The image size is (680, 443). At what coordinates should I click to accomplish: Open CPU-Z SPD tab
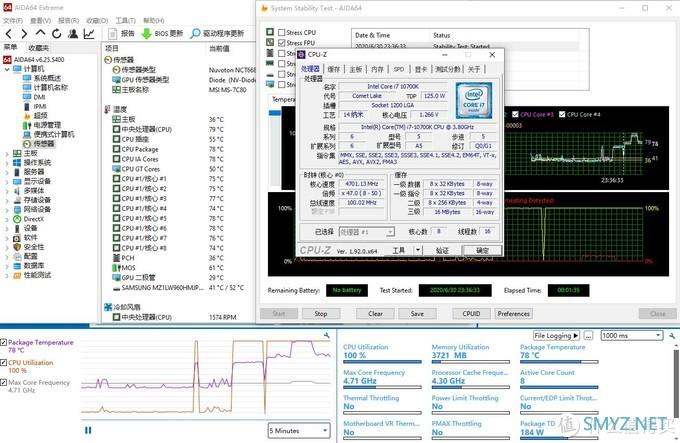point(399,69)
